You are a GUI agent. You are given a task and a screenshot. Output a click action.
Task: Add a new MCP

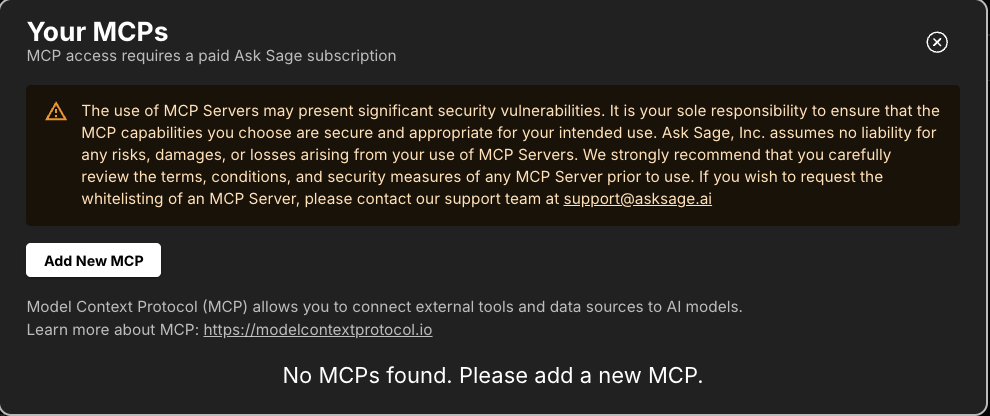coord(93,260)
